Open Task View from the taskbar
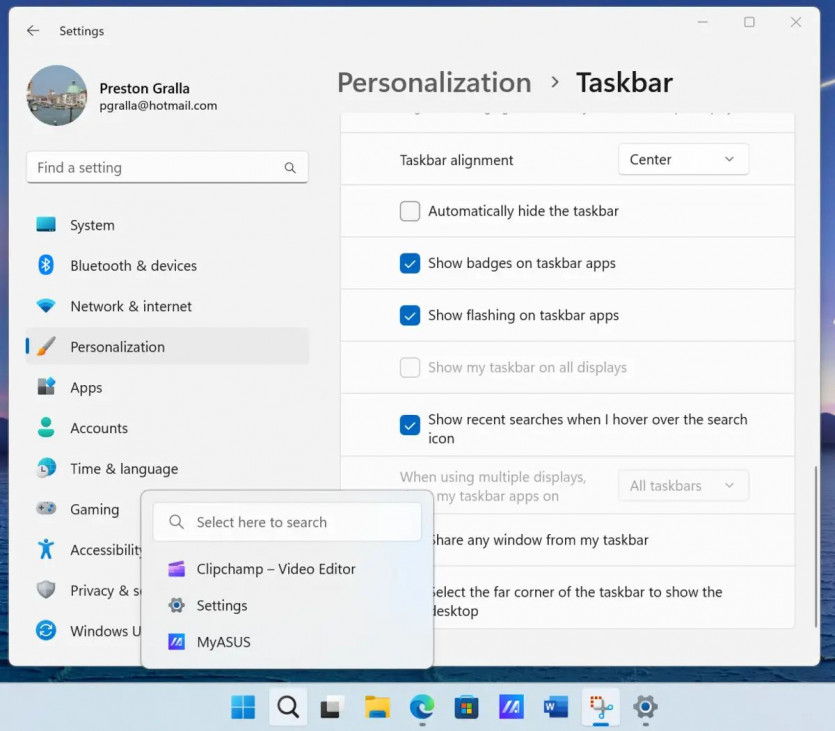 332,707
